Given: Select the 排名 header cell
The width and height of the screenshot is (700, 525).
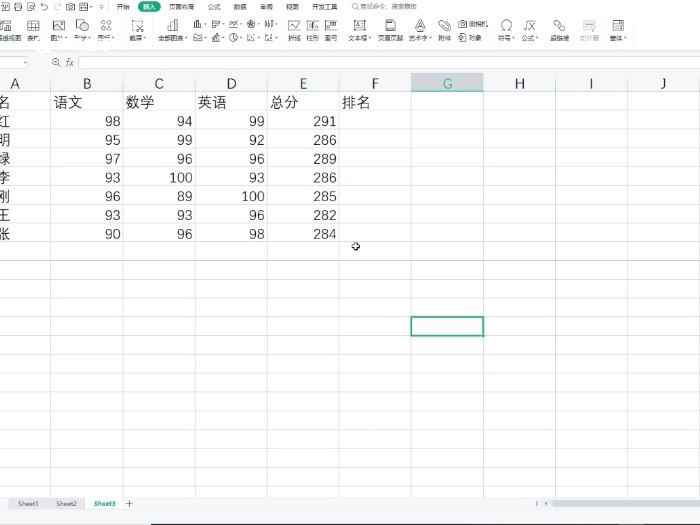Looking at the screenshot, I should pyautogui.click(x=375, y=102).
